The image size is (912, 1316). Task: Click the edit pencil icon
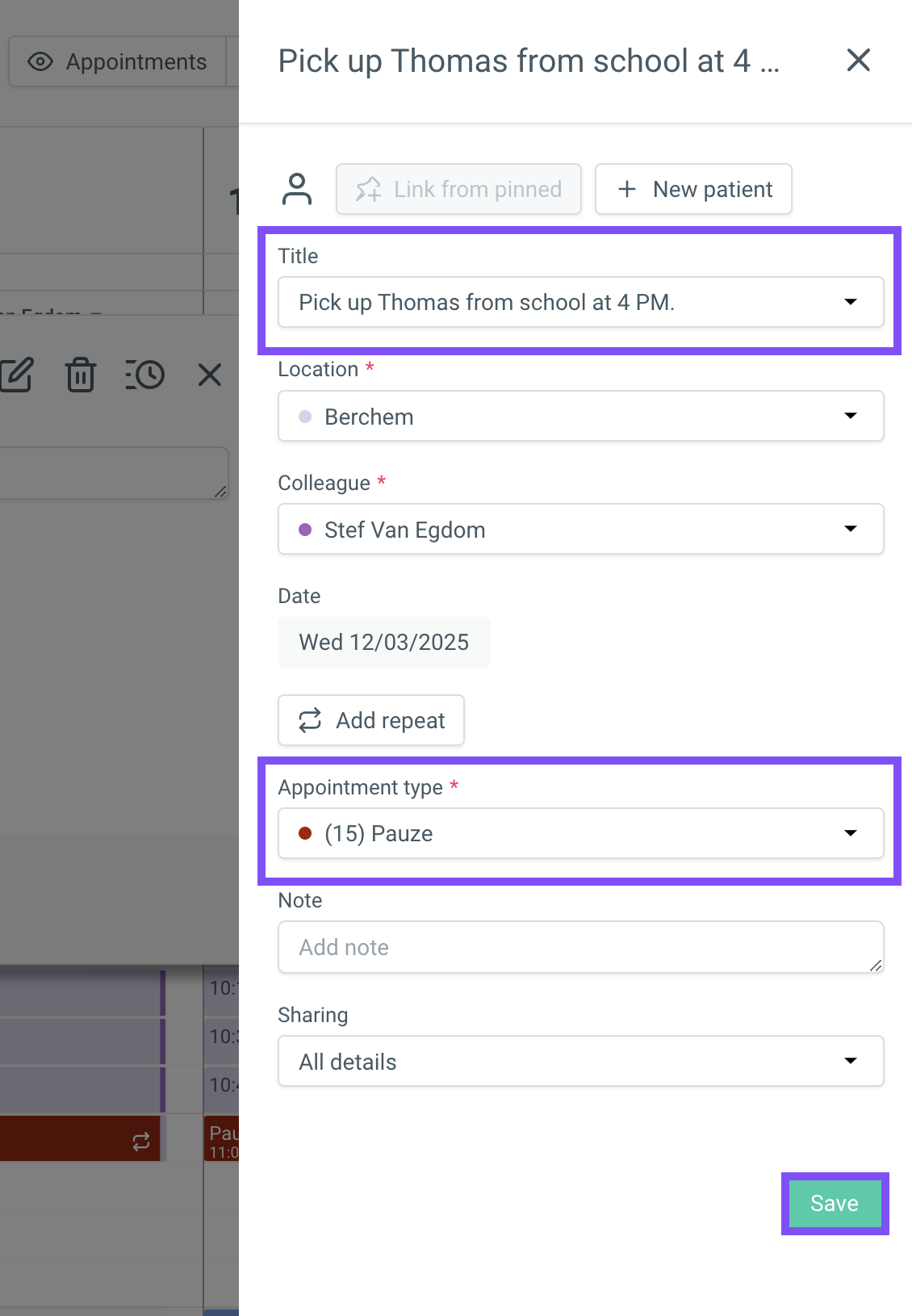tap(16, 375)
